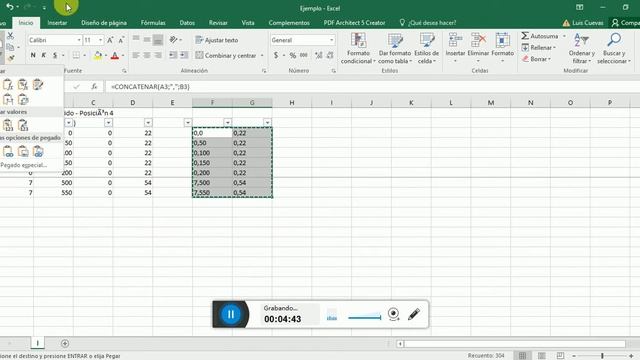Open filter dropdown in column C header
Screen dimensions: 640x360
click(108, 122)
